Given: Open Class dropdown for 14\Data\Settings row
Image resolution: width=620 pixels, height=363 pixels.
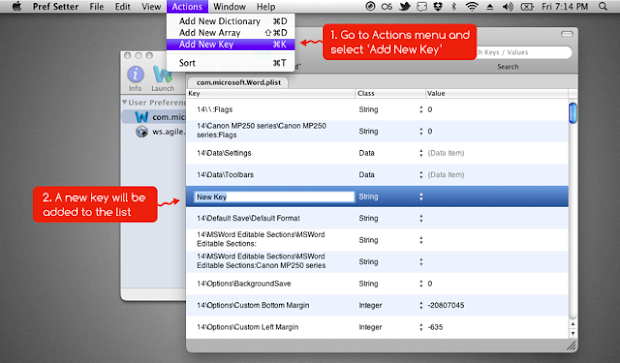Looking at the screenshot, I should click(x=421, y=153).
